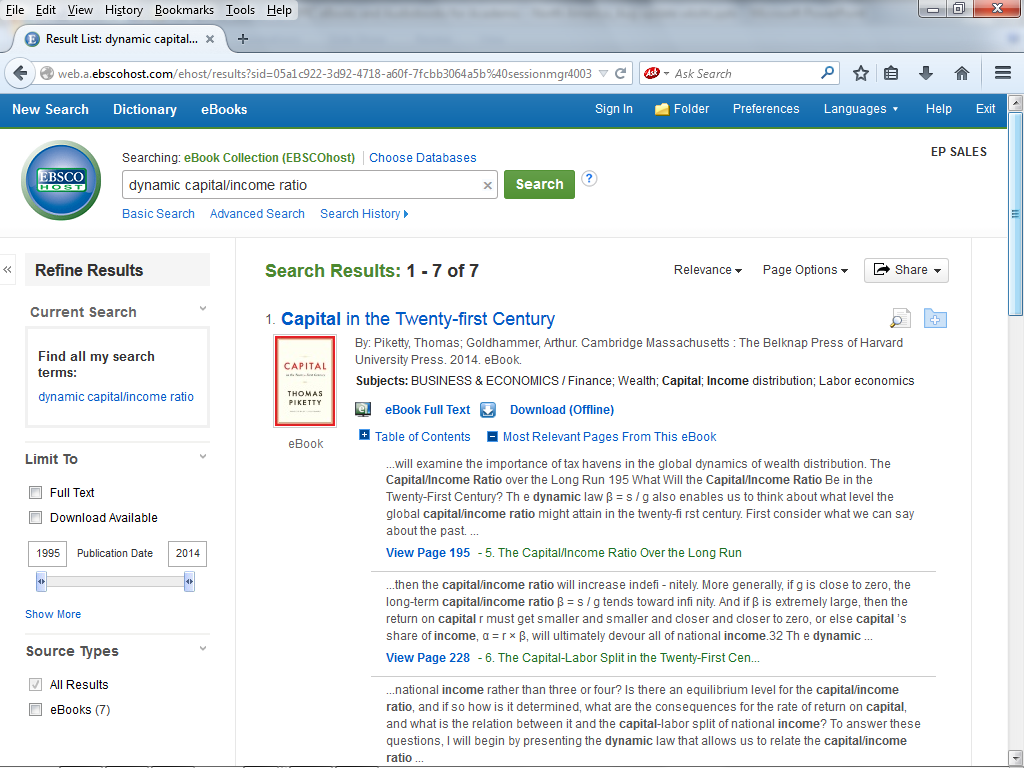This screenshot has height=768, width=1024.
Task: Click Show More under Limit To
Action: (53, 614)
